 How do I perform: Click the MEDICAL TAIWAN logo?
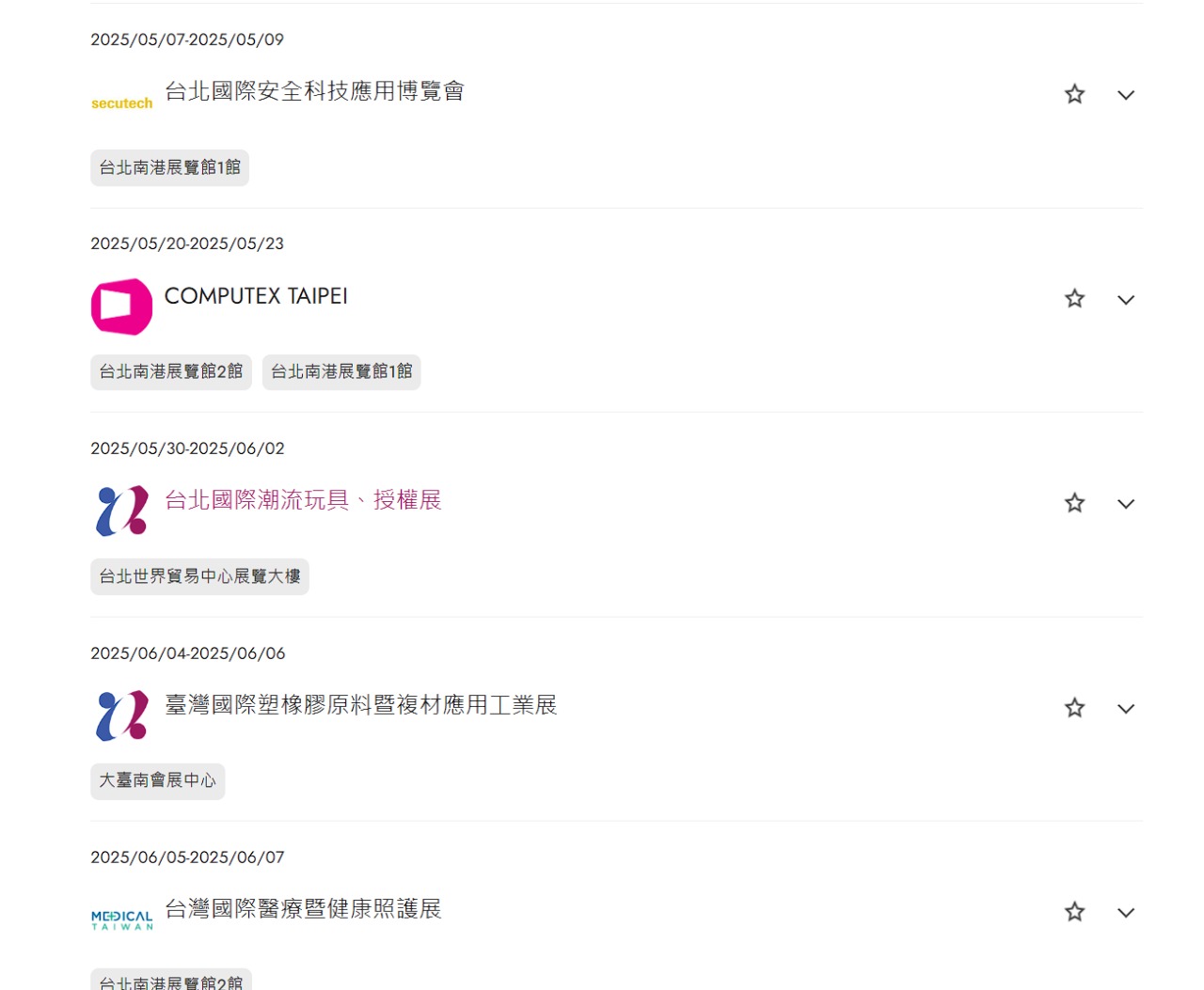[x=121, y=919]
